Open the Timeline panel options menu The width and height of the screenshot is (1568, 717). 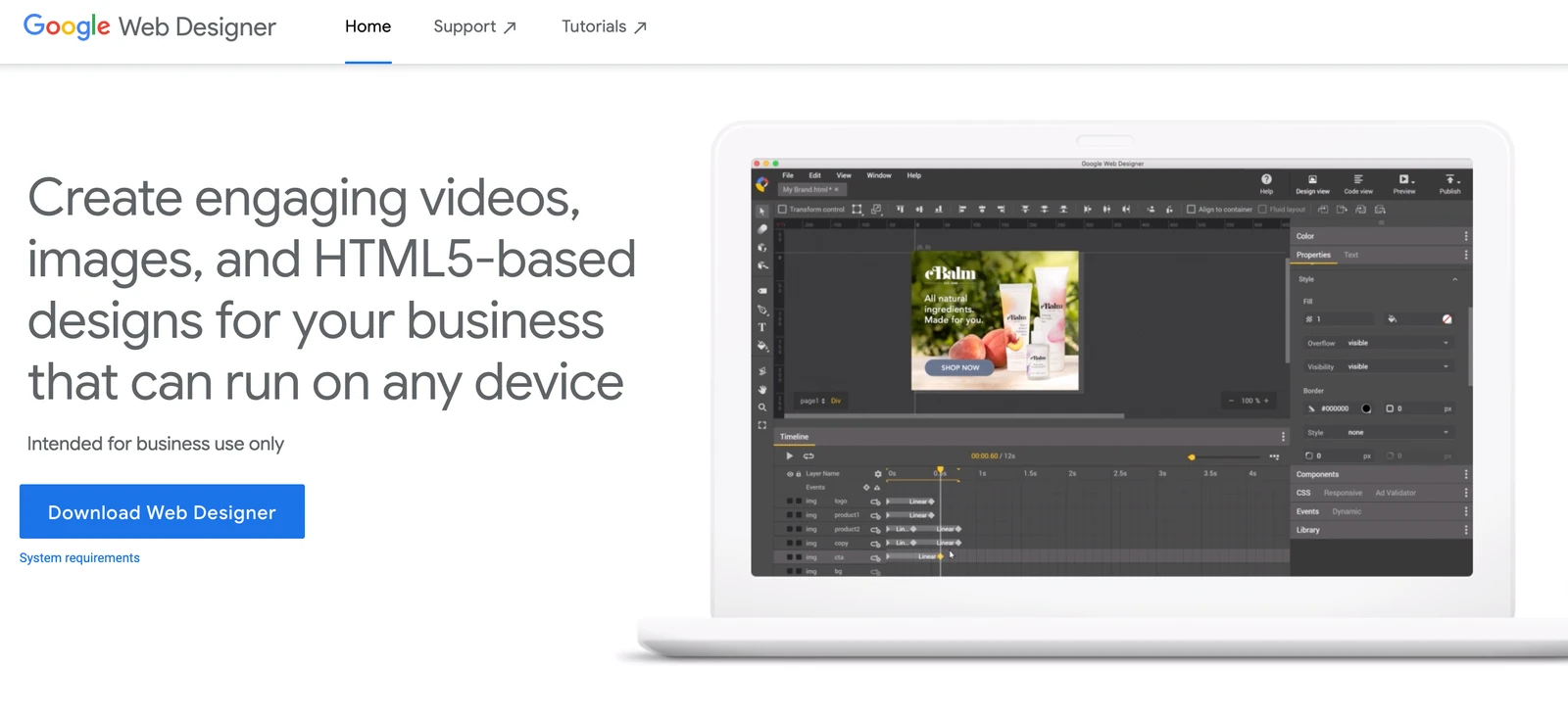[1283, 437]
